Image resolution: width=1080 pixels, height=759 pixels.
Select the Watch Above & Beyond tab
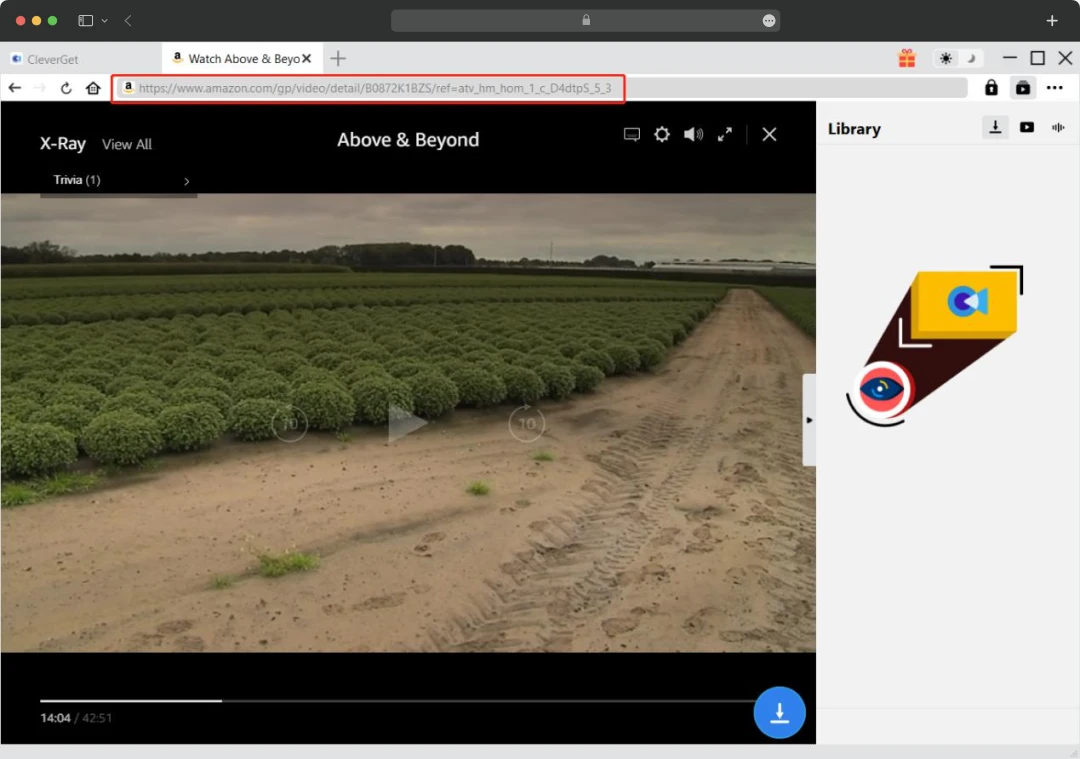tap(237, 58)
